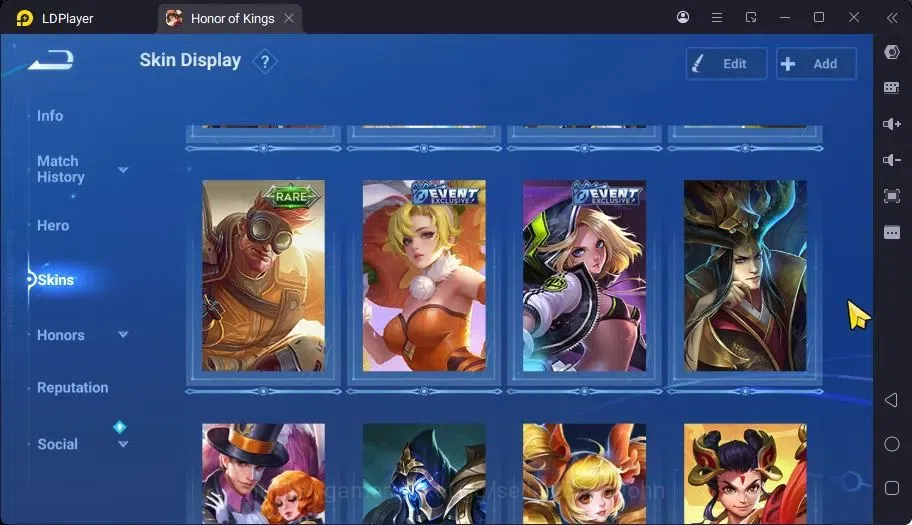Decrease volume with speaker minus icon
This screenshot has height=525, width=912.
(x=892, y=160)
